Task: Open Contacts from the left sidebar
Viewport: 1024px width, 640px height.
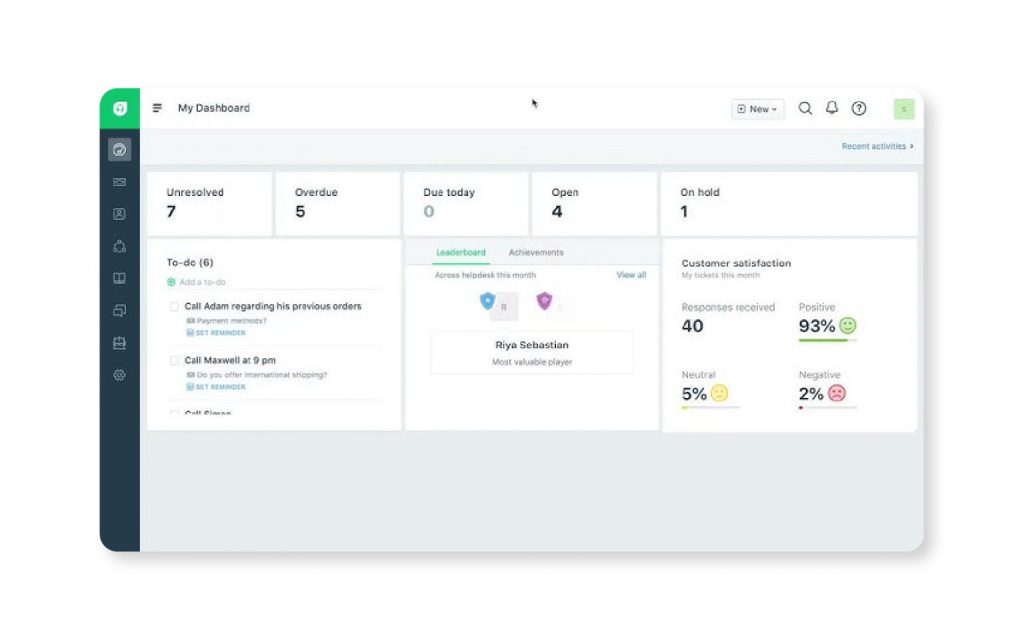Action: tap(119, 214)
